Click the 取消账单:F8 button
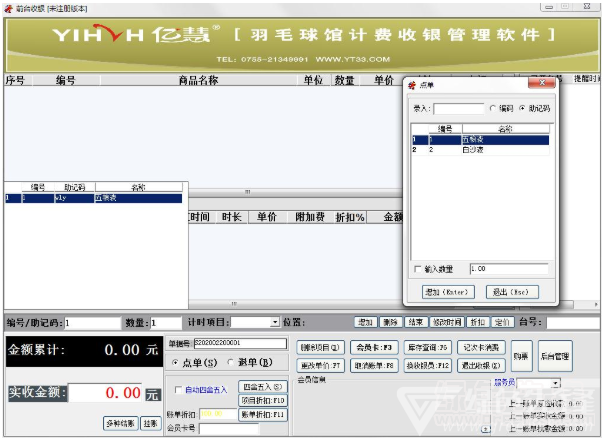This screenshot has height=440, width=604. [374, 365]
